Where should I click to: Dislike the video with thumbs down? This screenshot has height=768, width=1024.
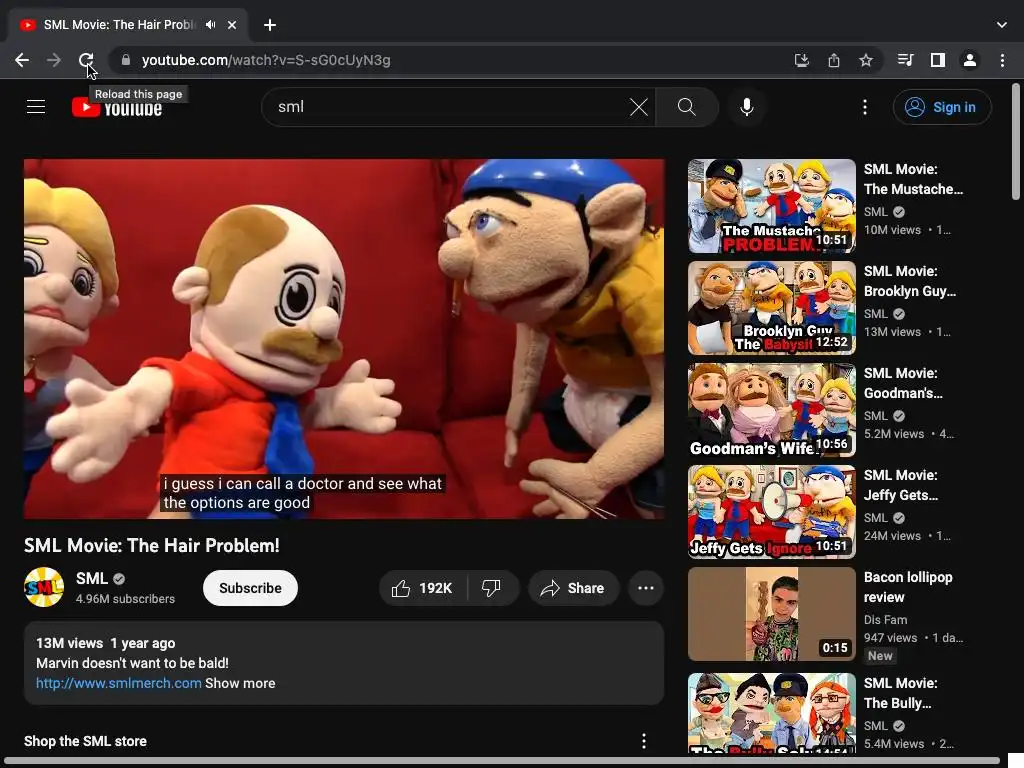point(492,588)
